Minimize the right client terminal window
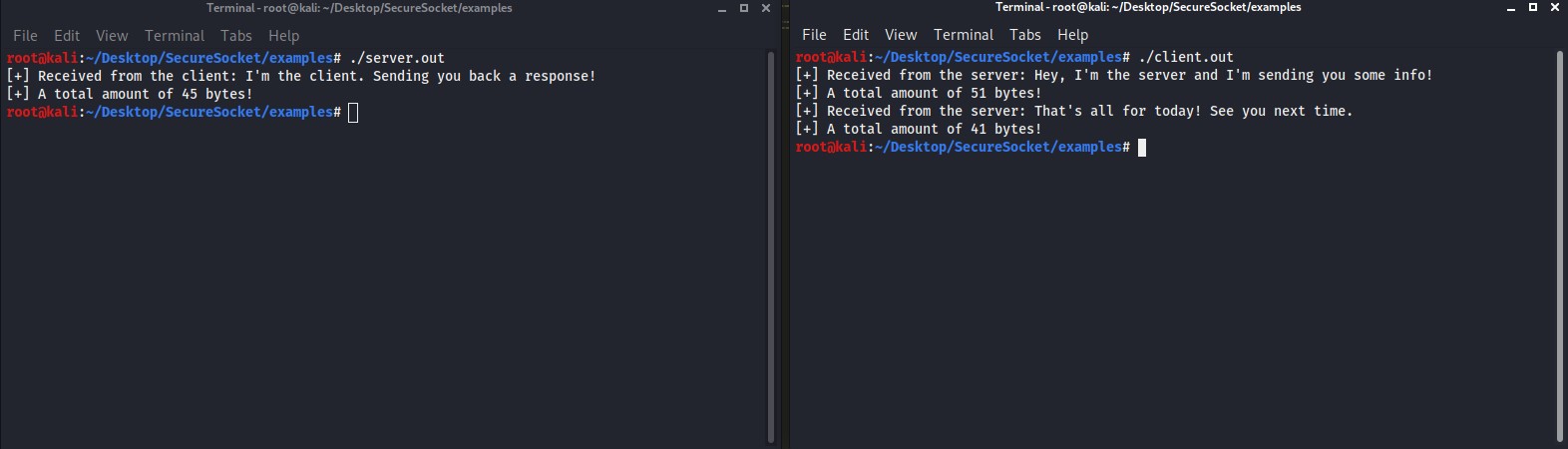This screenshot has width=1568, height=449. click(x=1512, y=8)
